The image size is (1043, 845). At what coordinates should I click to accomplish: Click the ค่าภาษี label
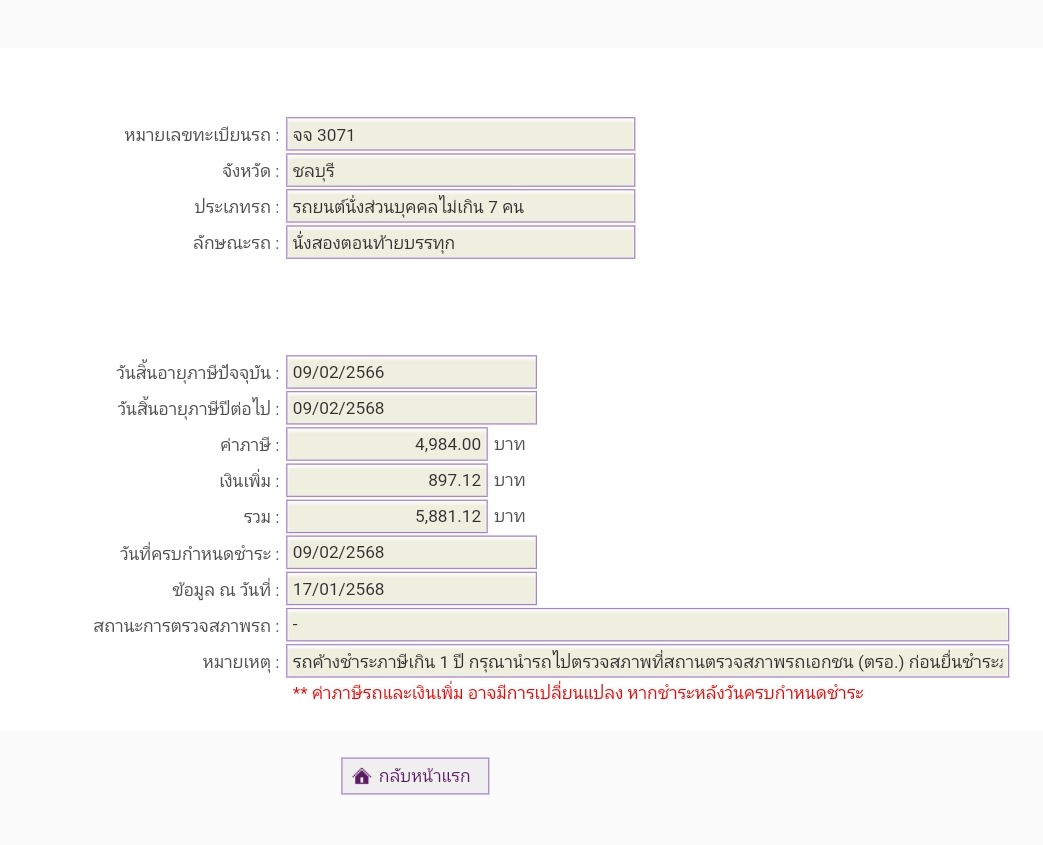click(249, 444)
